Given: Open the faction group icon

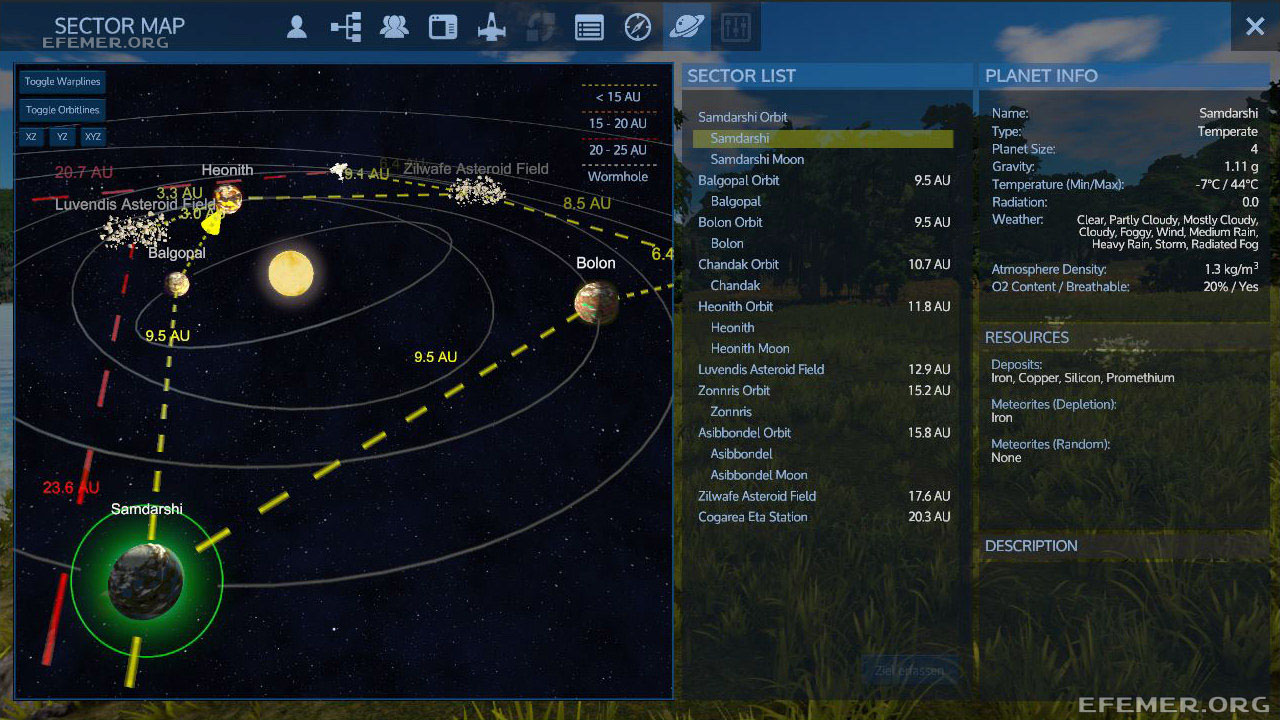Looking at the screenshot, I should tap(394, 27).
